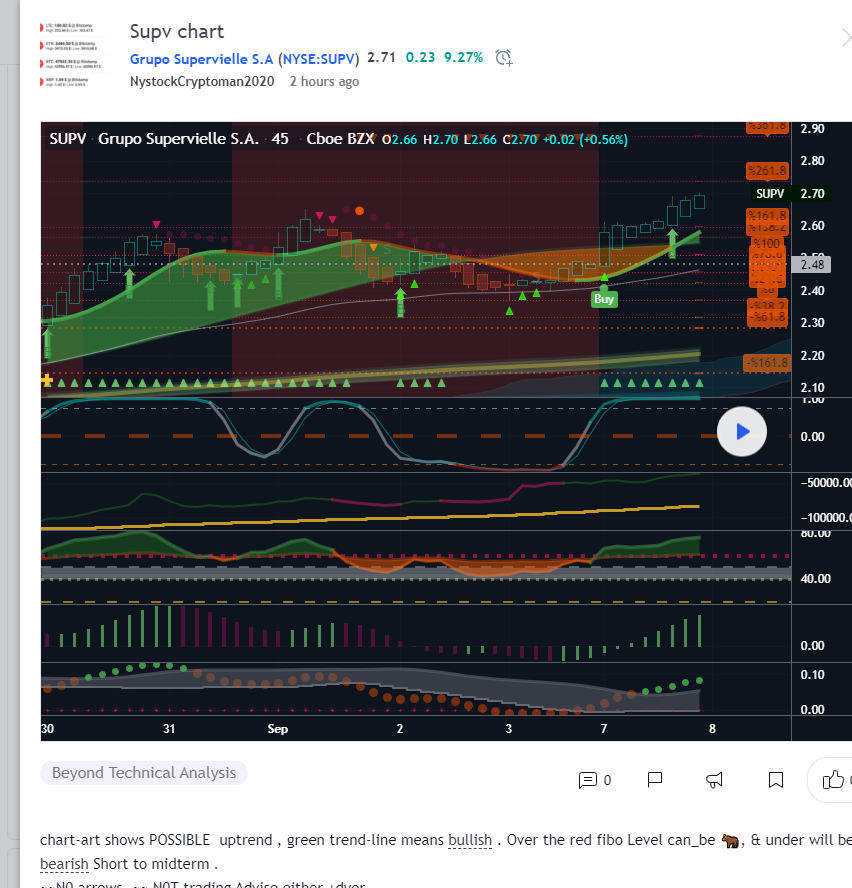Select the %261.8 fibo level label

pyautogui.click(x=767, y=170)
